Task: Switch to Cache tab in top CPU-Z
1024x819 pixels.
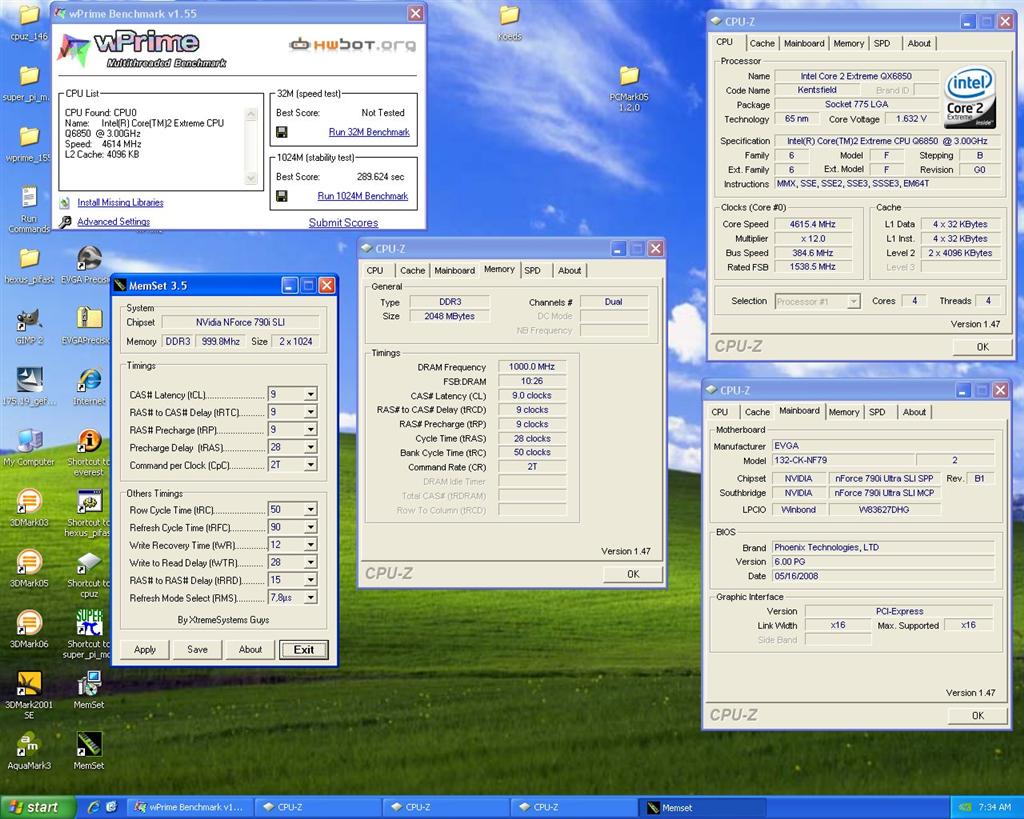Action: (762, 43)
